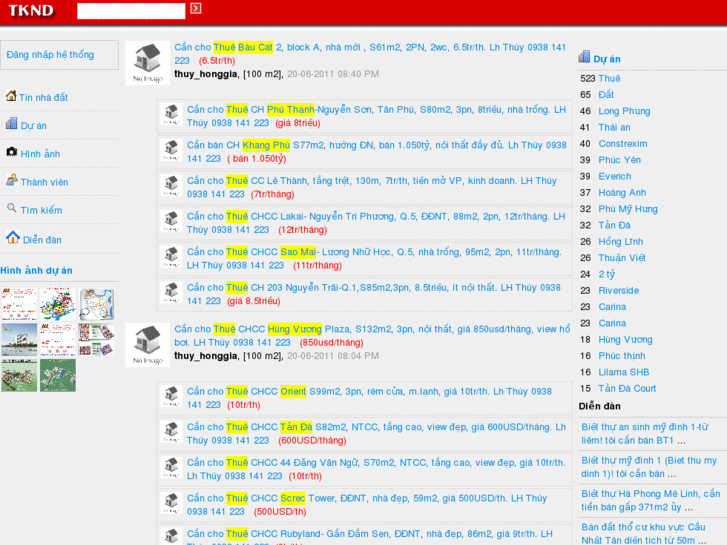Open blue map thumbnail, top row right
Screen dimensions: 727x545
pyautogui.click(x=96, y=304)
